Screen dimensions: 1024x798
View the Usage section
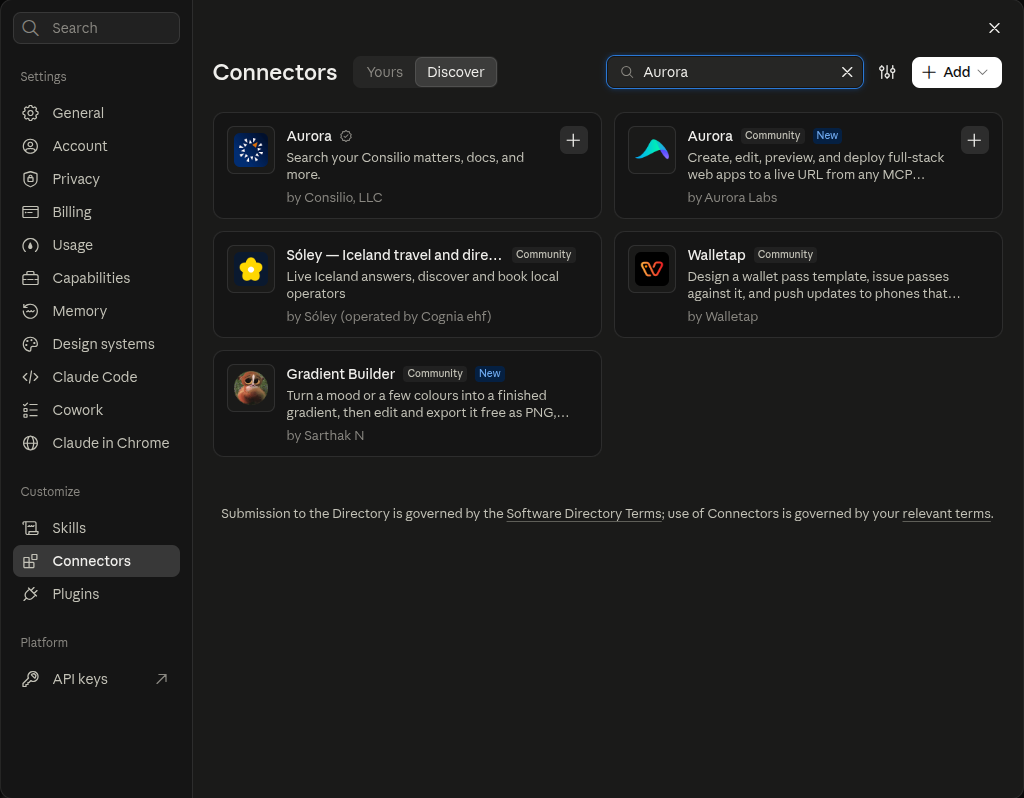96,245
